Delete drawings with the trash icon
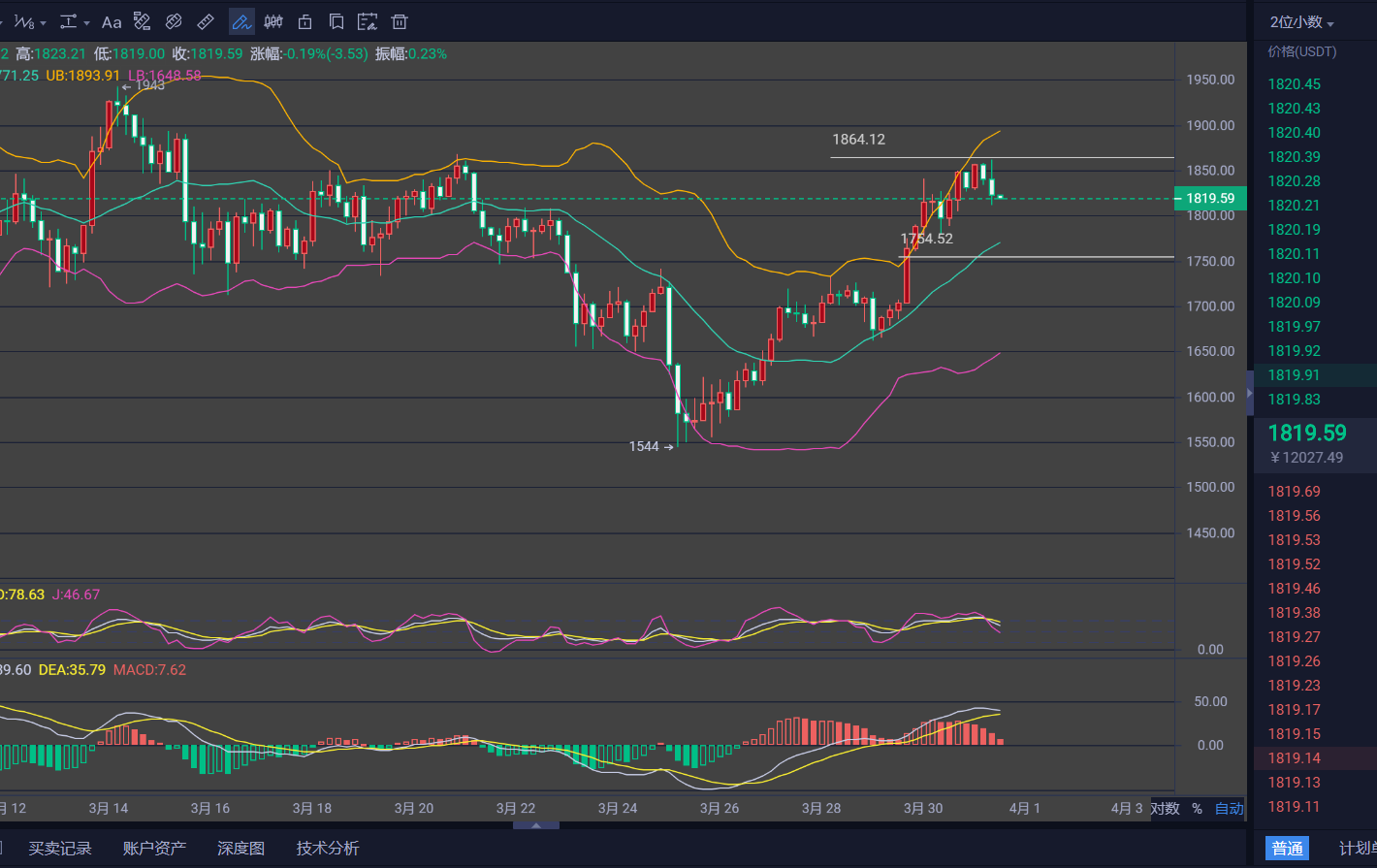1377x868 pixels. click(x=399, y=21)
